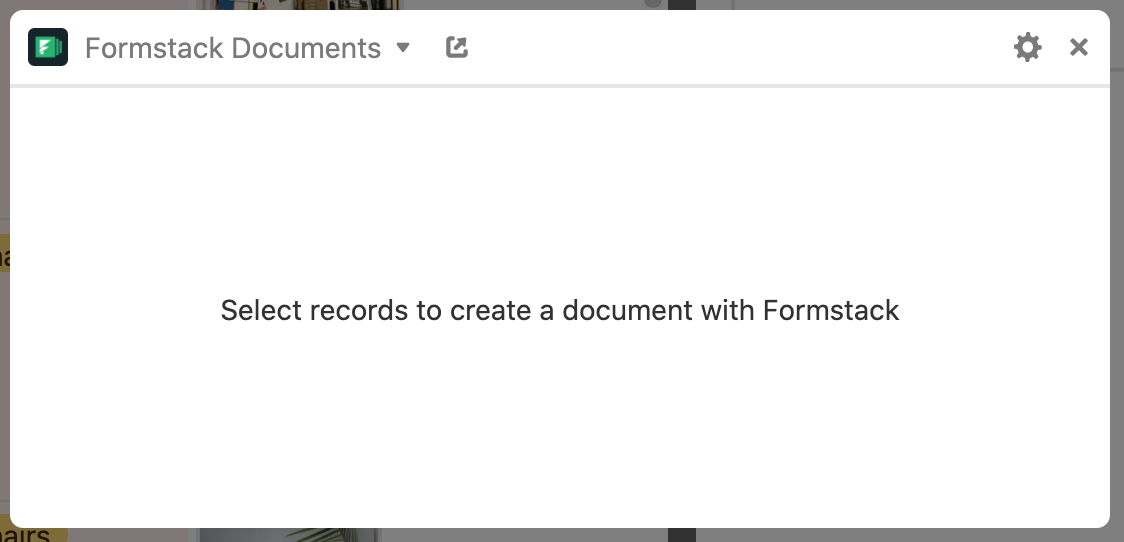Click the green Formstack Documents logo icon

tap(48, 47)
